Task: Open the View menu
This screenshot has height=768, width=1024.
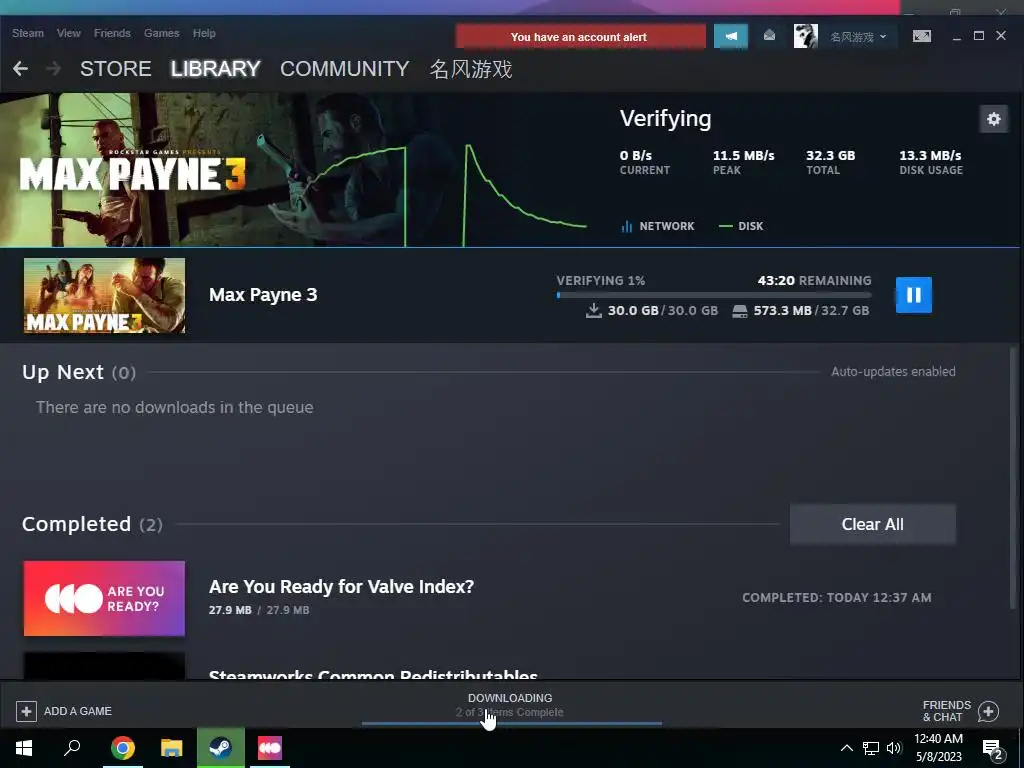Action: (x=69, y=33)
